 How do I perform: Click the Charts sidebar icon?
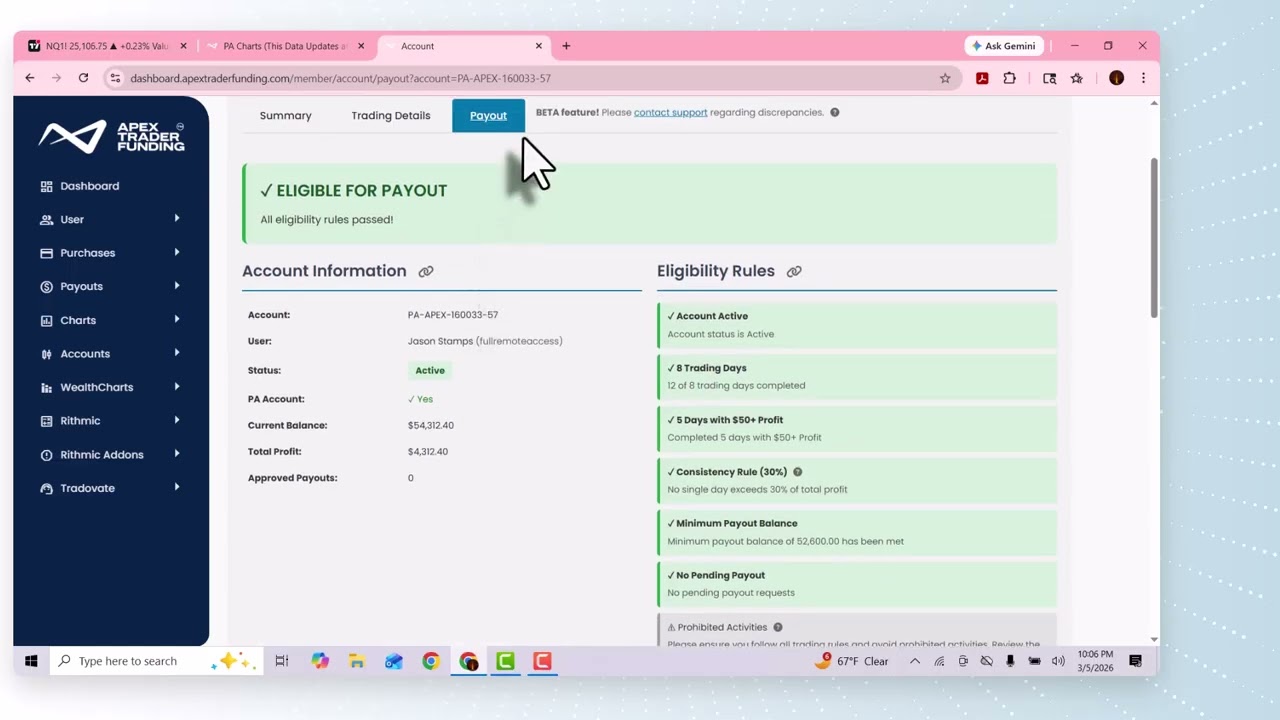point(46,320)
